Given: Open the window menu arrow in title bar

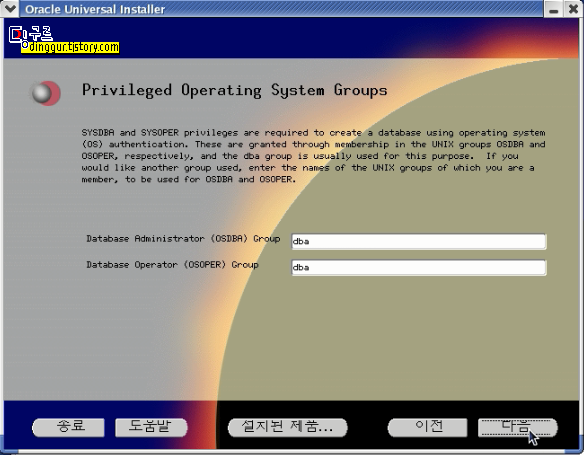Looking at the screenshot, I should 10,8.
